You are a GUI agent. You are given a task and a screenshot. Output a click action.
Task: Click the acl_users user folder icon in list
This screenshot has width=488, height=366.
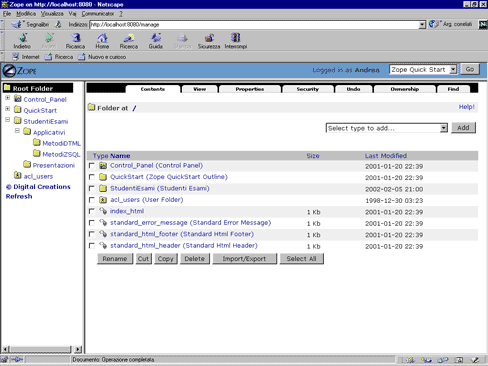(103, 200)
